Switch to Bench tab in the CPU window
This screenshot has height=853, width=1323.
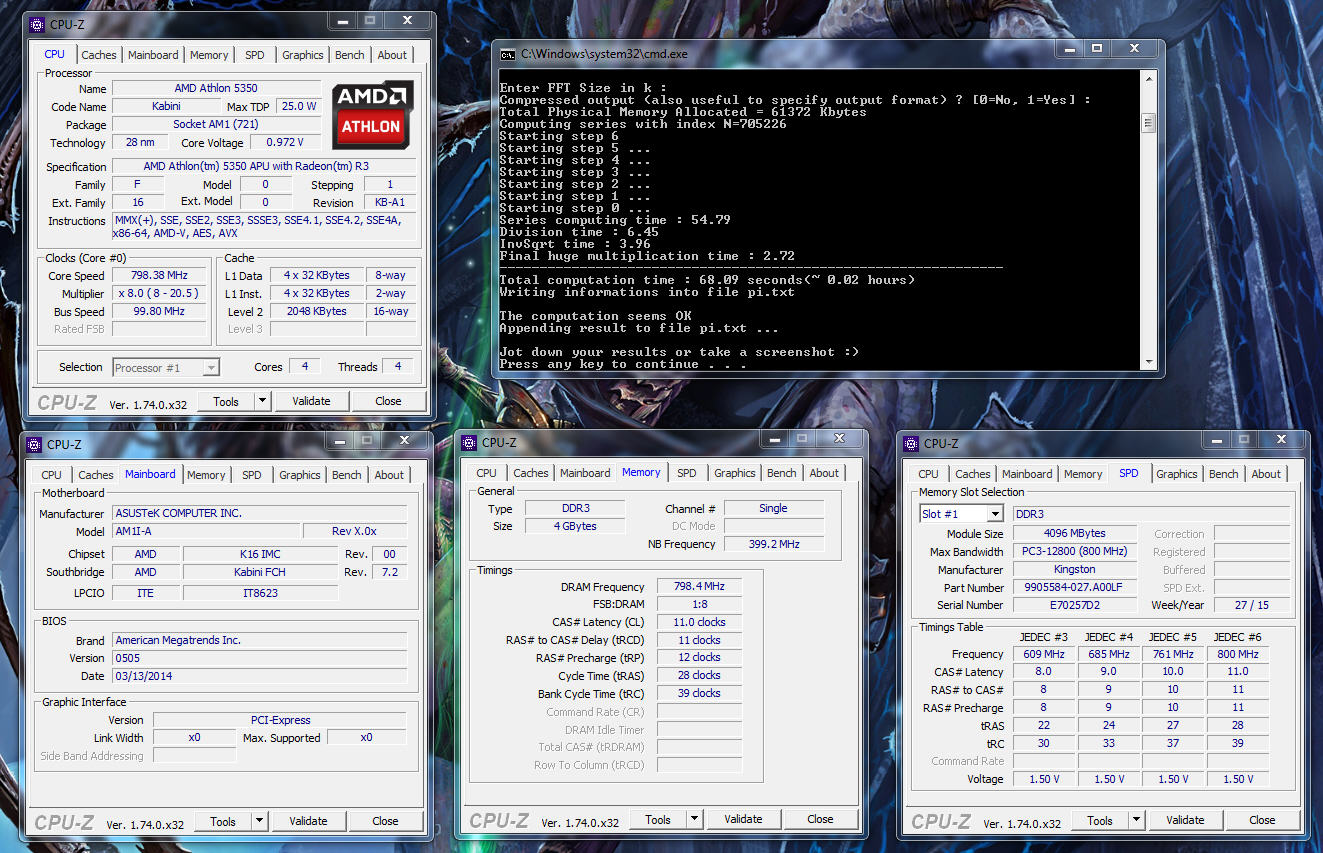(x=350, y=55)
